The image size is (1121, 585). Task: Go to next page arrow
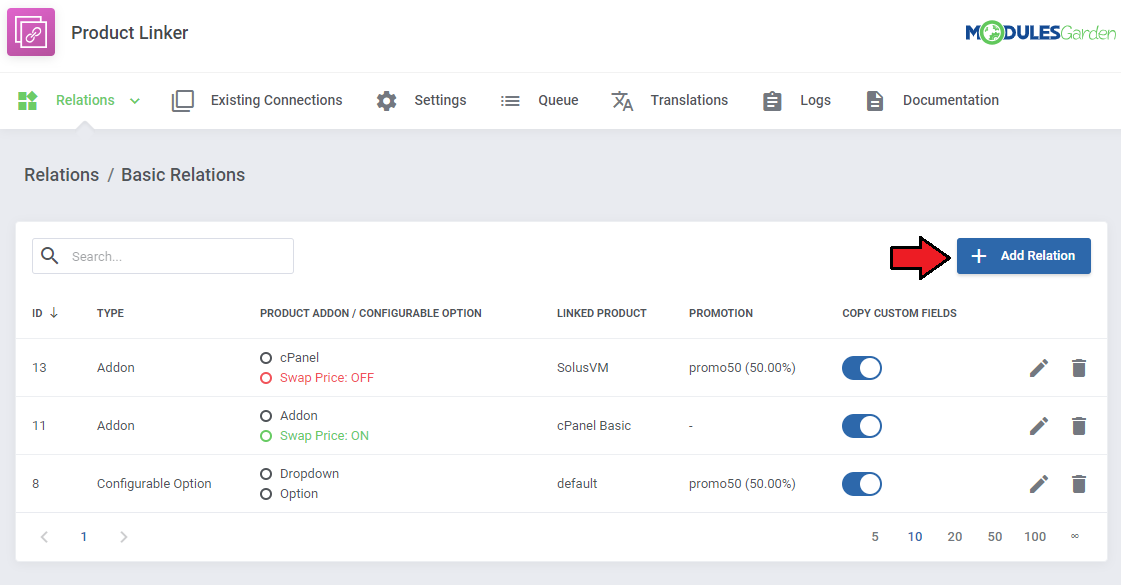[x=124, y=536]
